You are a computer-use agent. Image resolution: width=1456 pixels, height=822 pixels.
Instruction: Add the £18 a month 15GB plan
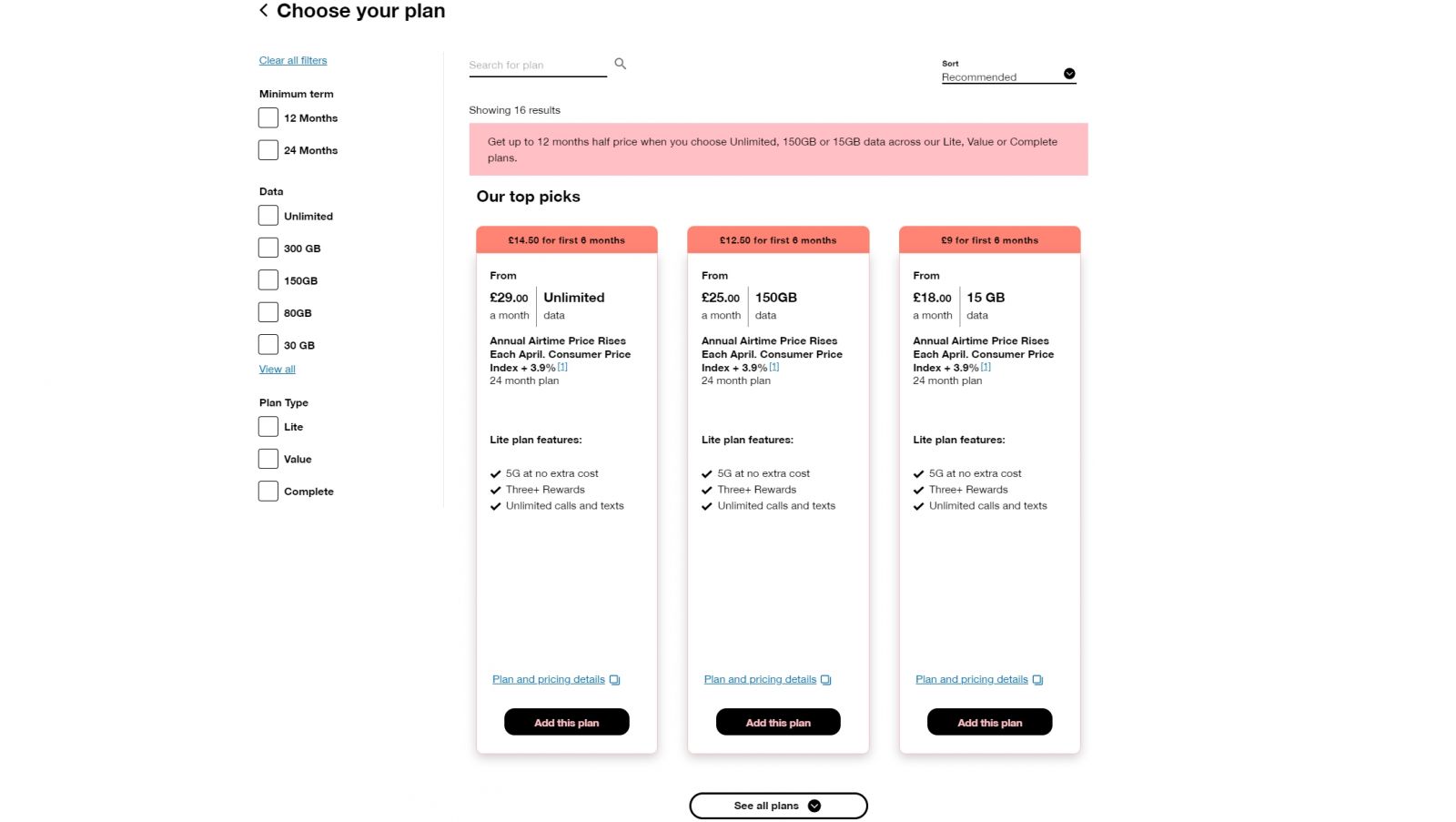(x=989, y=722)
